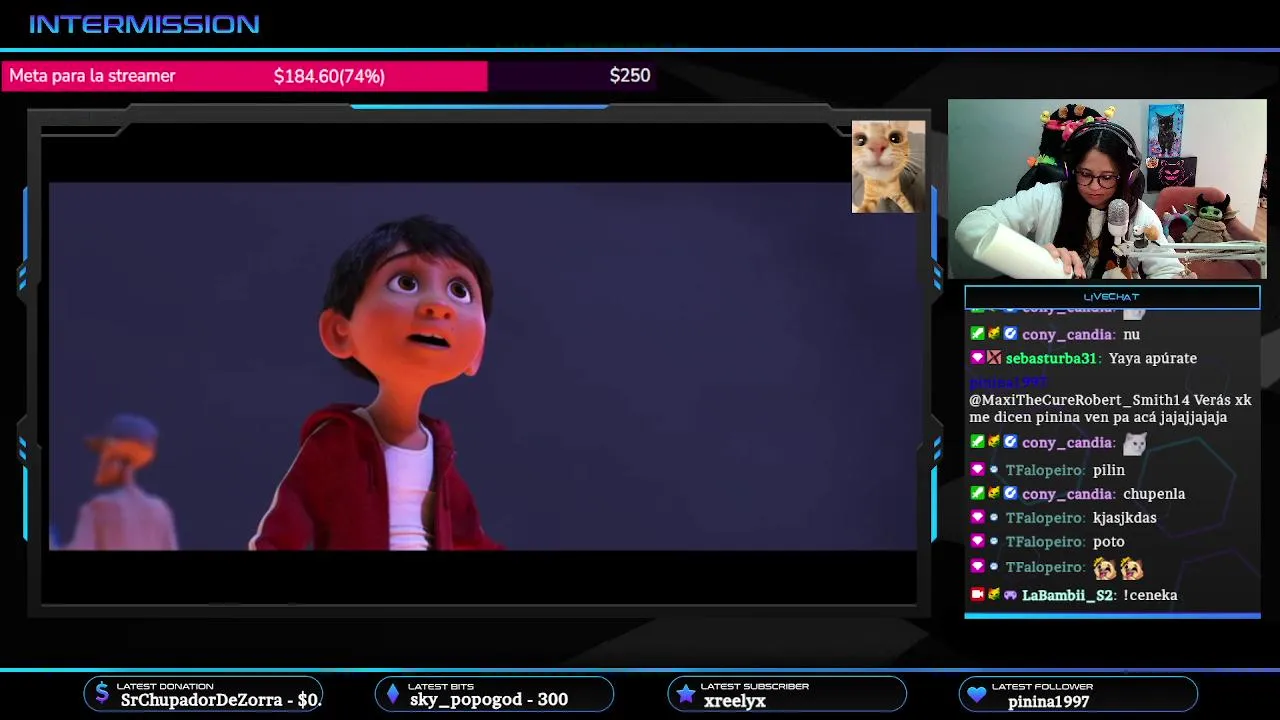Click the INTERMISSION title
This screenshot has height=720, width=1280.
[x=144, y=24]
